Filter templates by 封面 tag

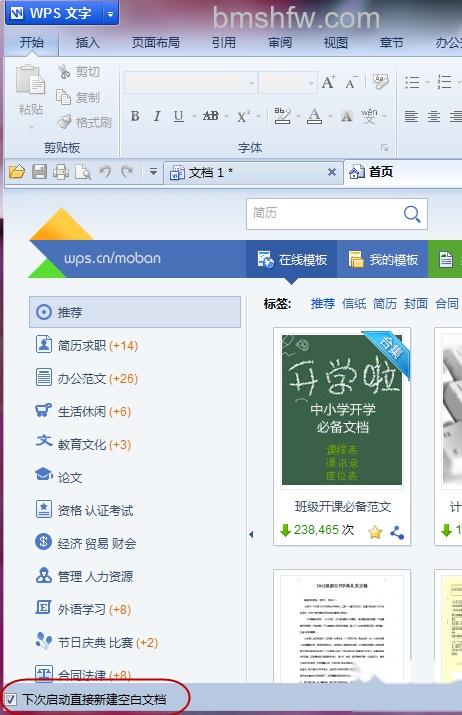click(416, 304)
